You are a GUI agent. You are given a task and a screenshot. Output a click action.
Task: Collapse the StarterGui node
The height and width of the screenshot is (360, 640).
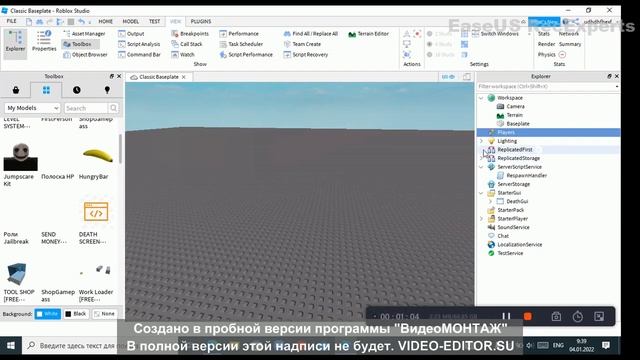tap(482, 193)
